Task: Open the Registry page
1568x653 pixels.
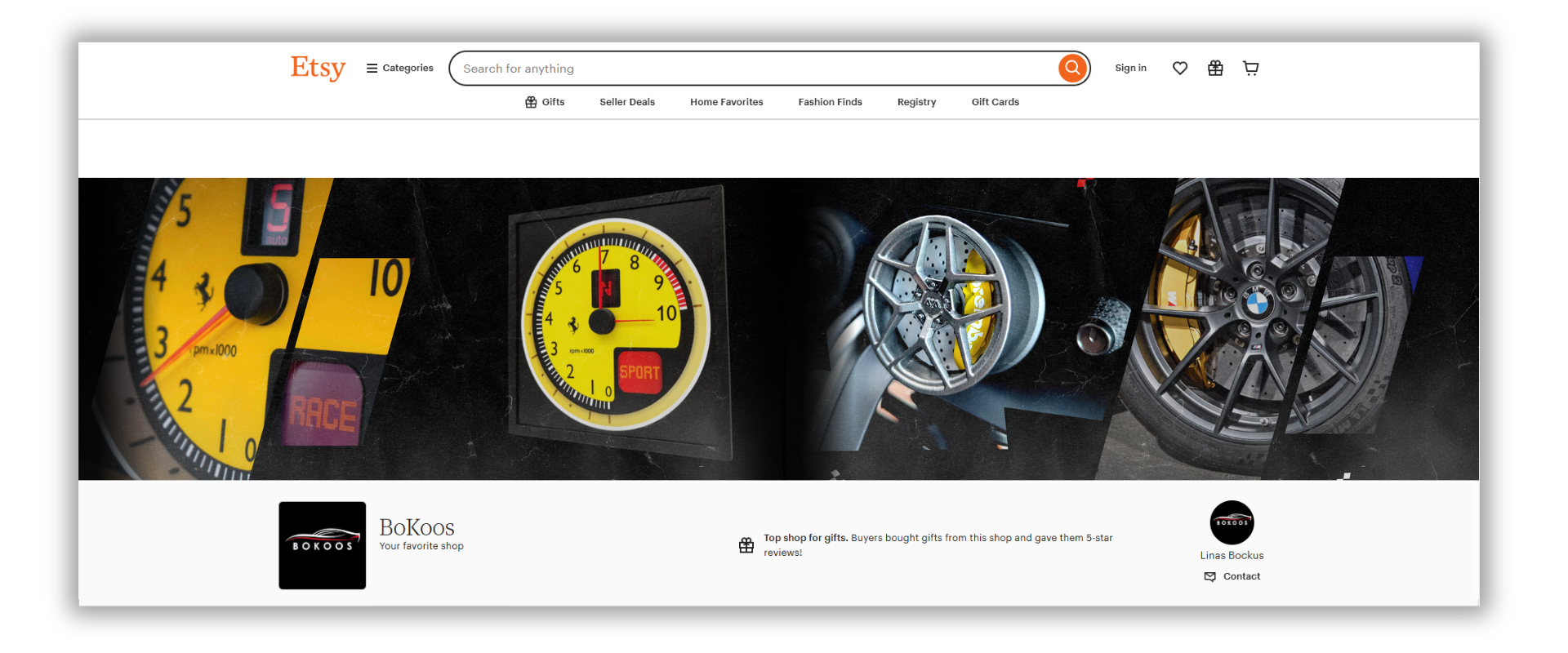Action: tap(916, 102)
